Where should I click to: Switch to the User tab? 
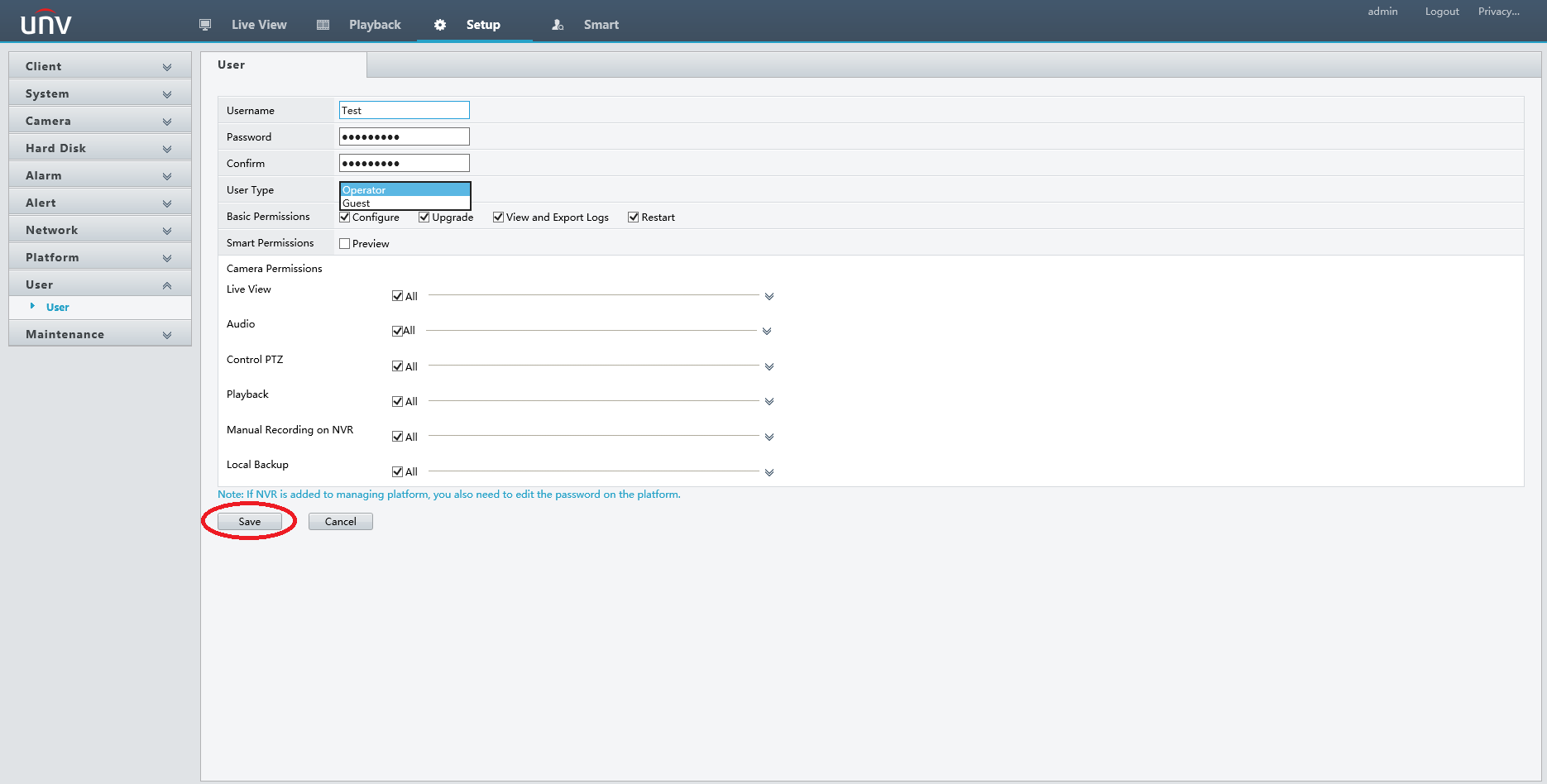(231, 65)
